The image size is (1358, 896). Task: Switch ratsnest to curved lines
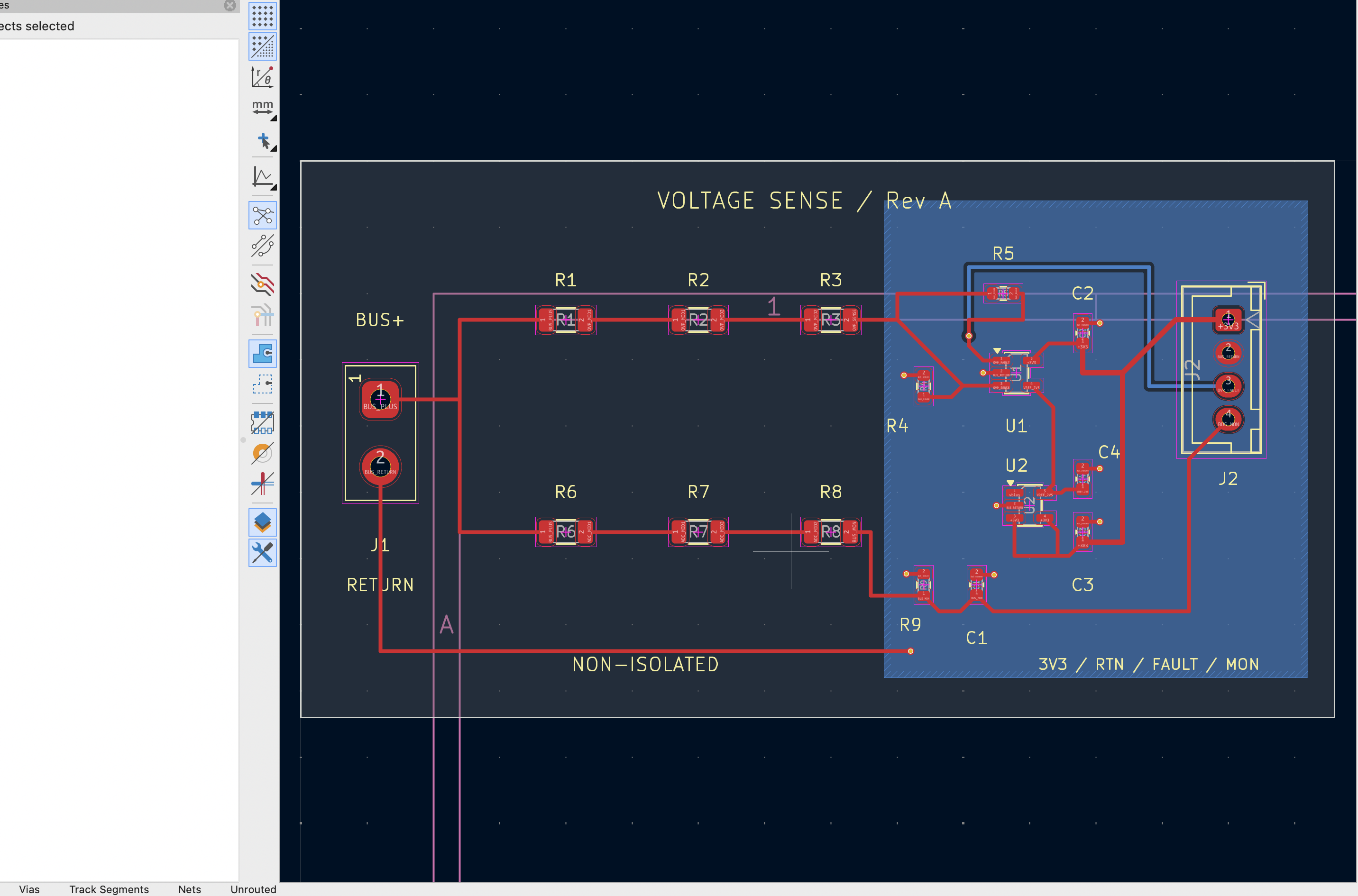262,246
